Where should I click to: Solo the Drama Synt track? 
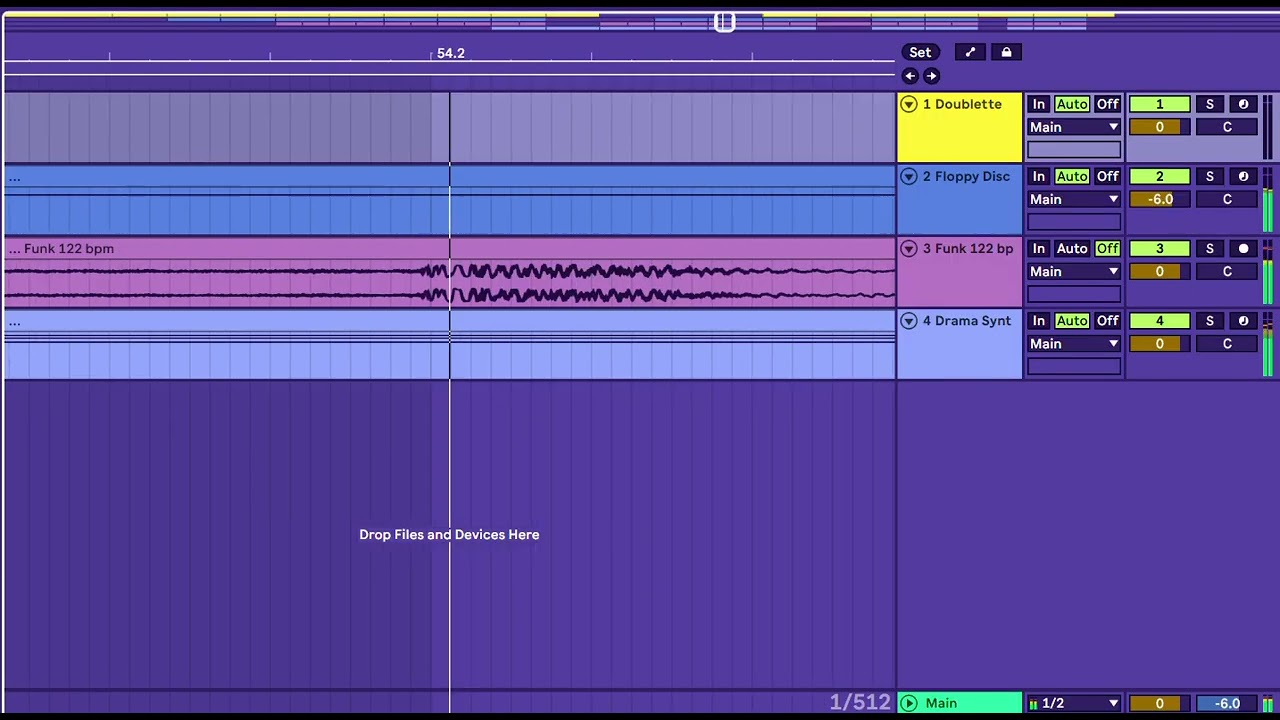click(x=1209, y=320)
